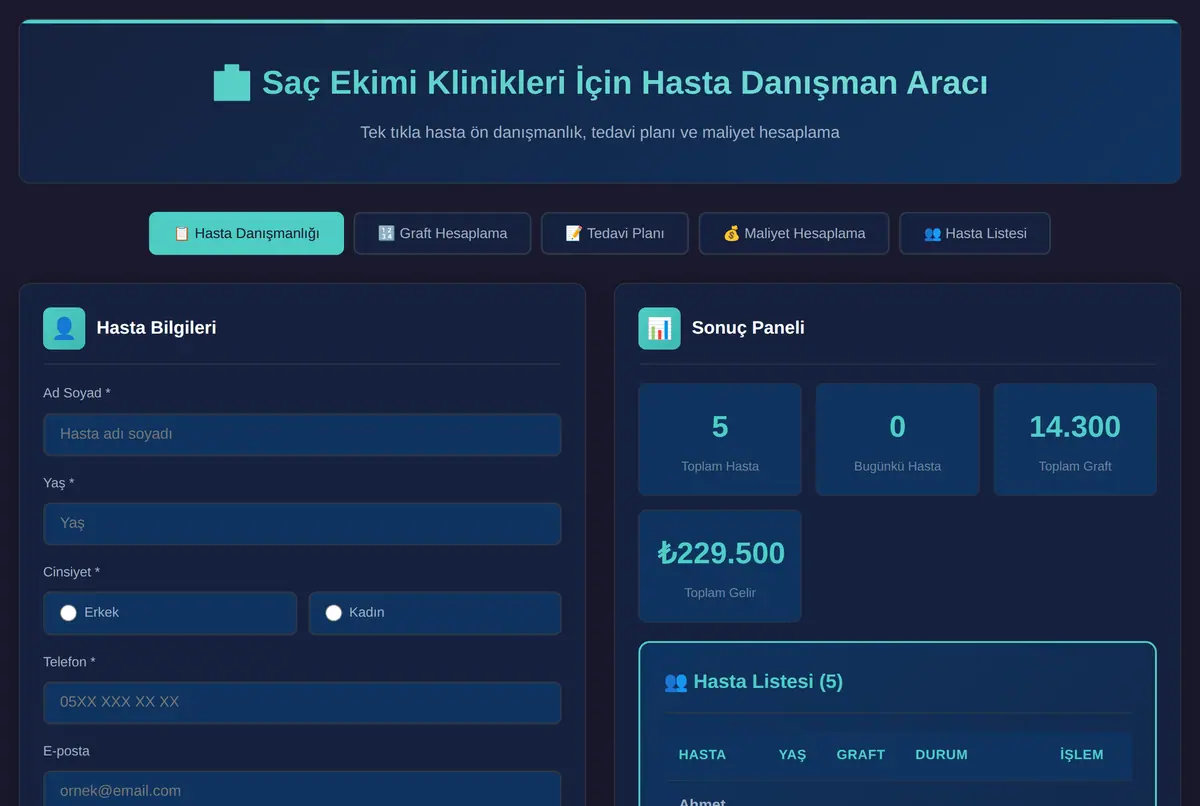Select the Erkek radio button
1200x806 pixels.
click(x=68, y=613)
